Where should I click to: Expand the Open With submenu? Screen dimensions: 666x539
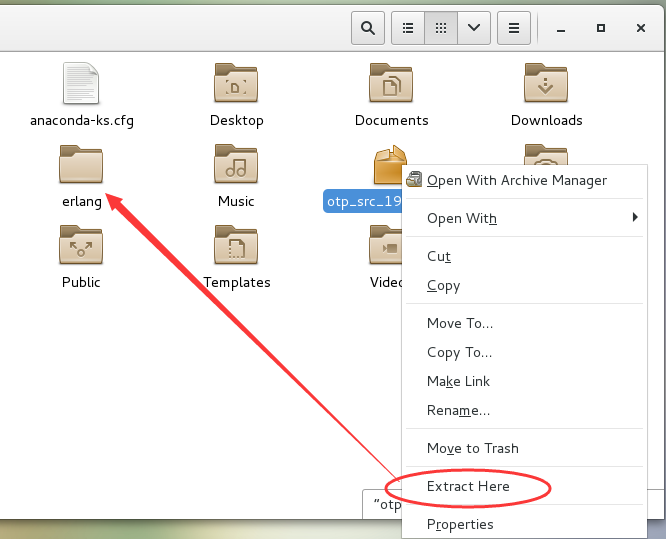pos(524,218)
